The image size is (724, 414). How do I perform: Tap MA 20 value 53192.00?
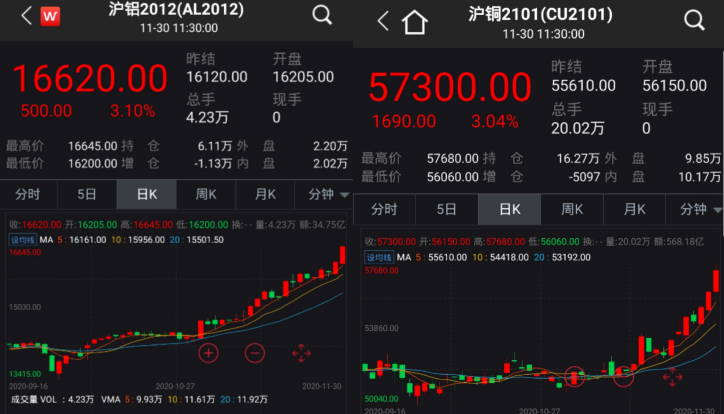coord(571,258)
